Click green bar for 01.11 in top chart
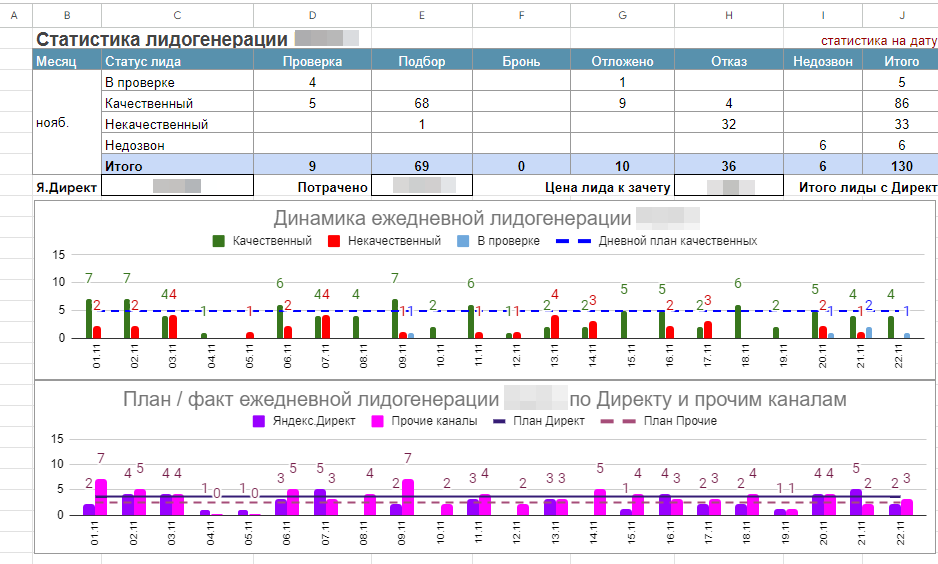 tap(89, 319)
